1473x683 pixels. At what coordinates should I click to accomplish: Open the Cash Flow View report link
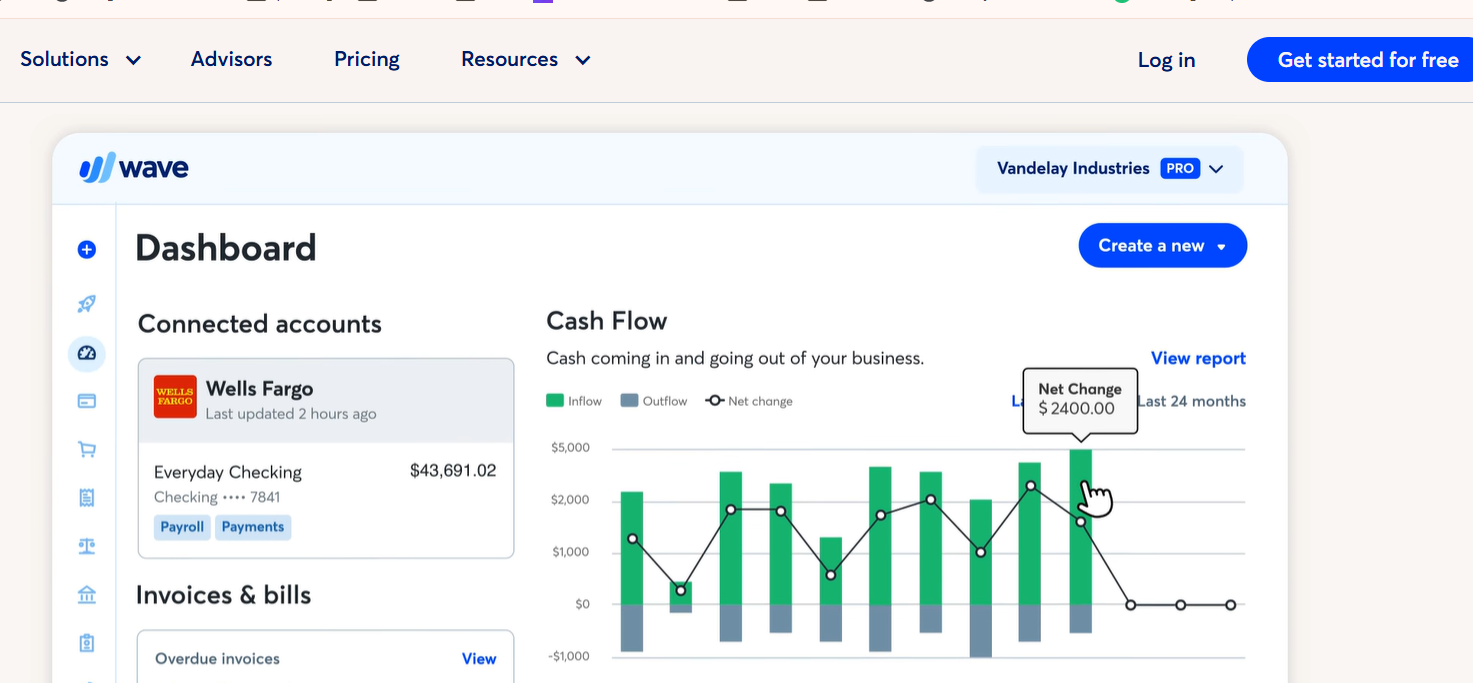(1198, 358)
